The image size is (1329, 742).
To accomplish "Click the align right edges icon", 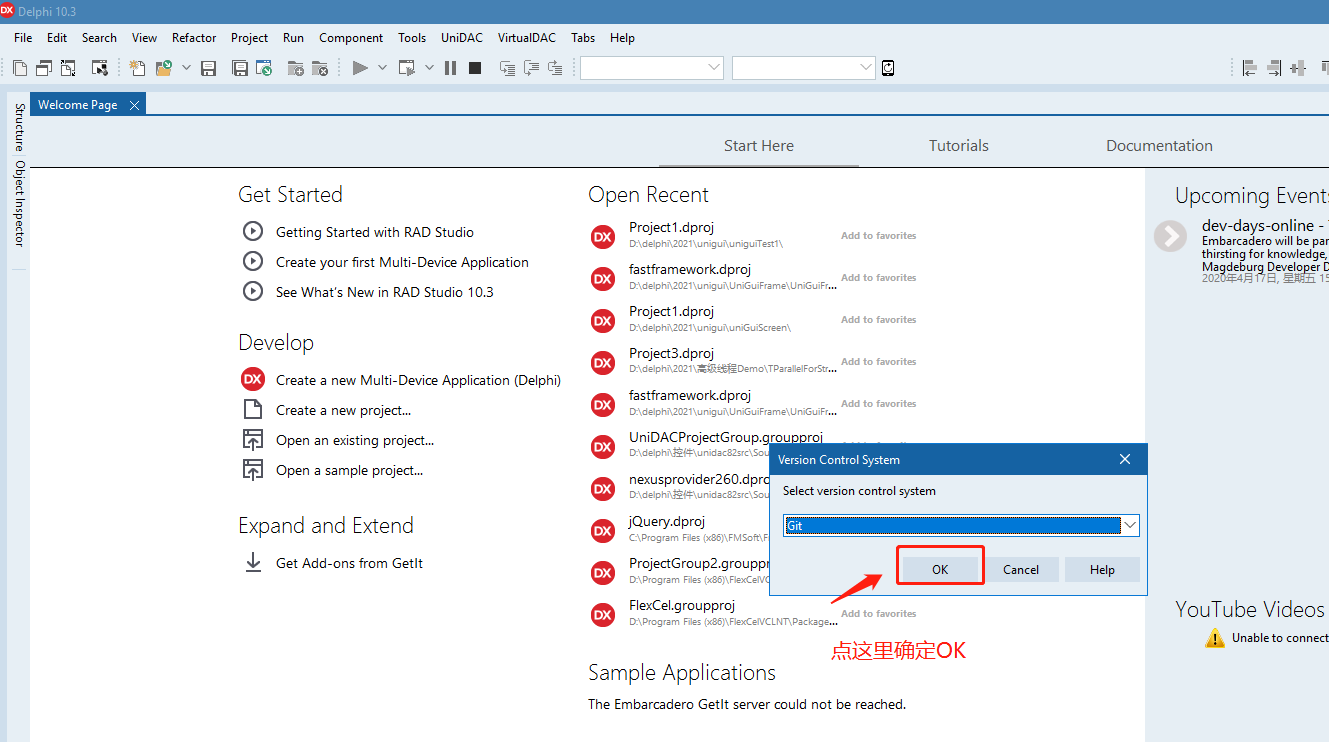I will [x=1274, y=68].
